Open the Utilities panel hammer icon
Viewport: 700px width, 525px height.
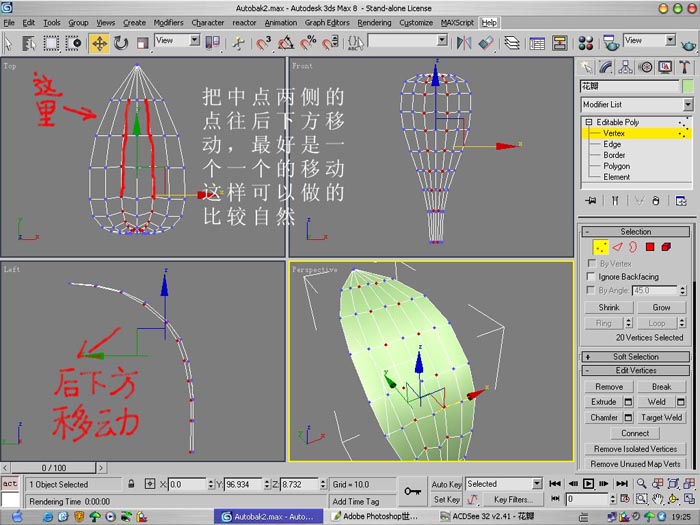tap(684, 67)
